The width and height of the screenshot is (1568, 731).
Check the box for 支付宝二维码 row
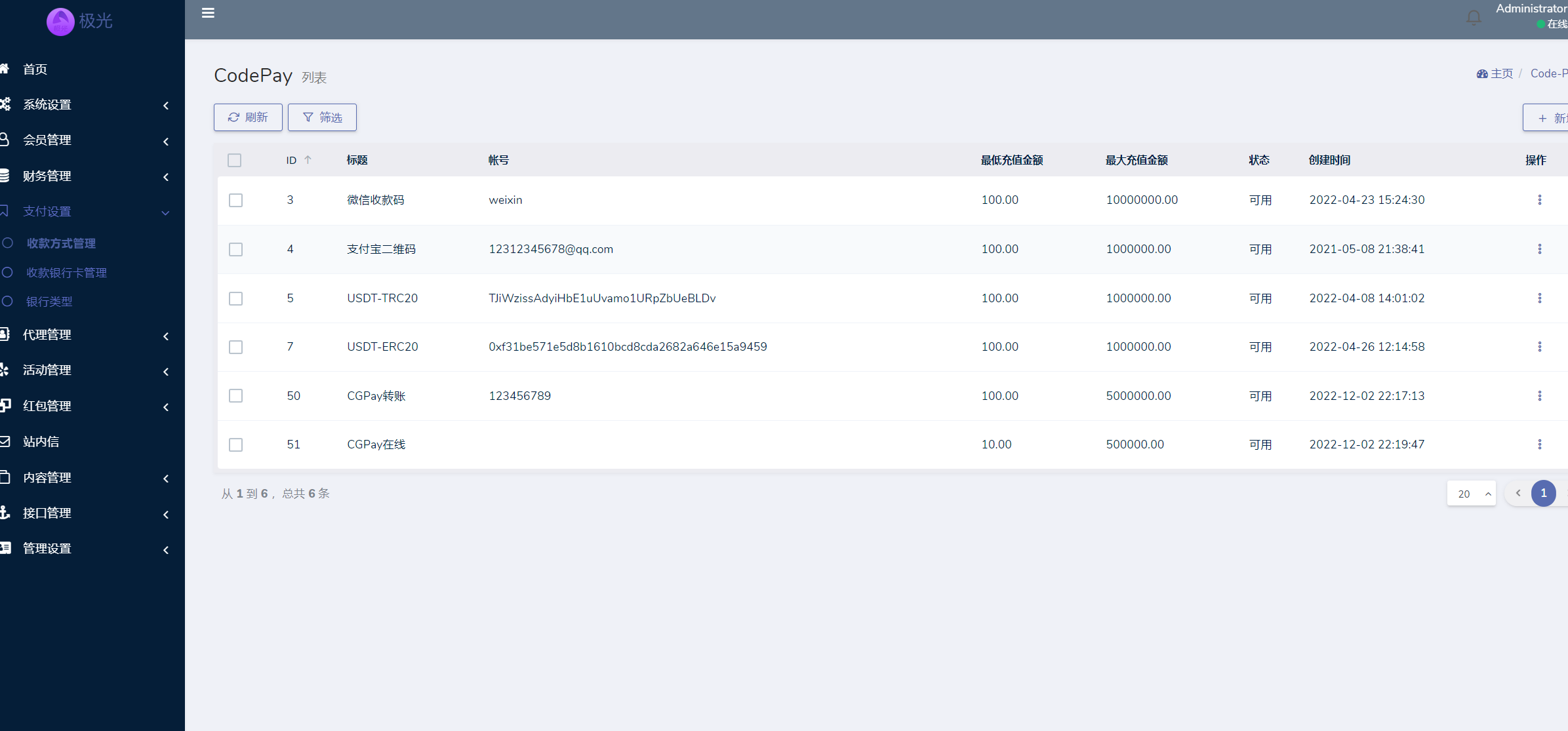[x=235, y=249]
